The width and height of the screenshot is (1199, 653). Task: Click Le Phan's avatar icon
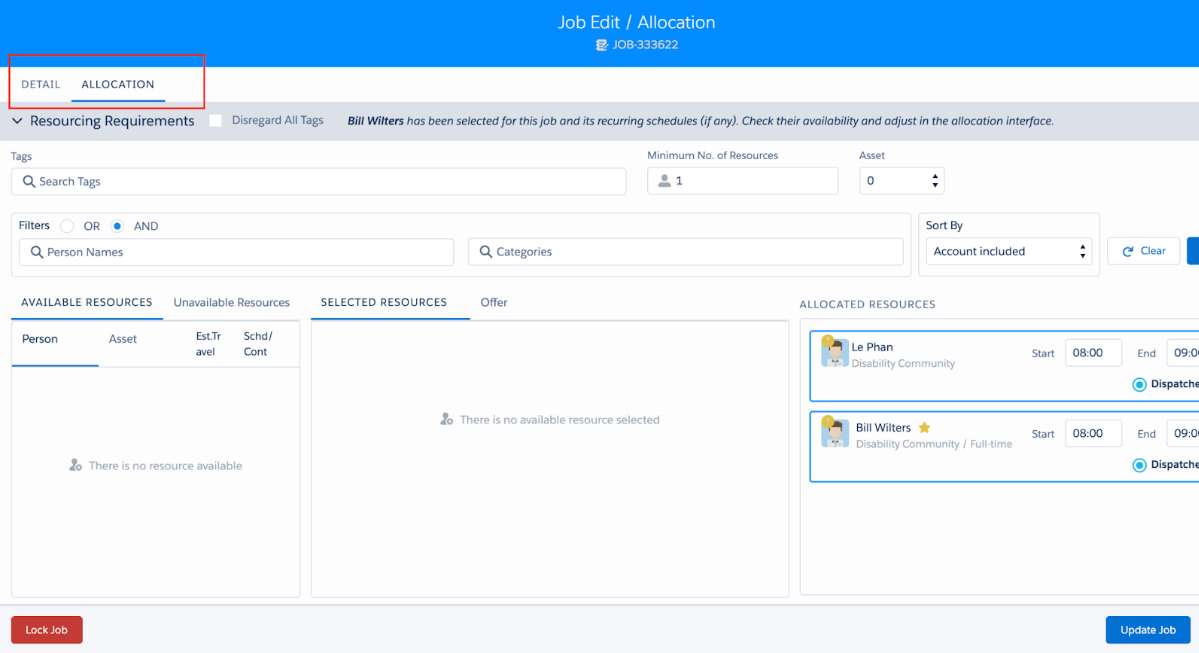[x=835, y=353]
